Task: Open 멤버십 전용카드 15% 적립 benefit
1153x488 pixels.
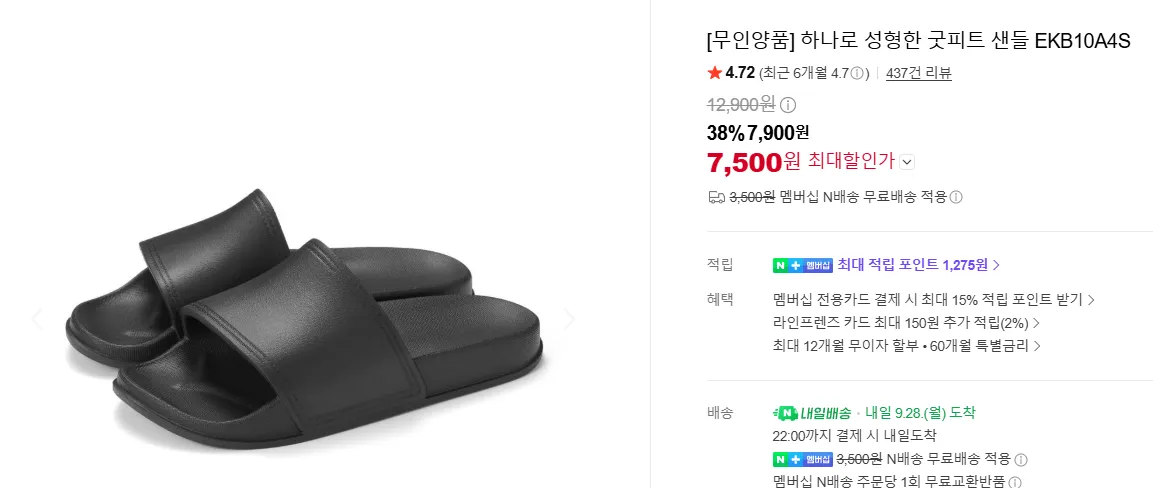Action: point(934,300)
